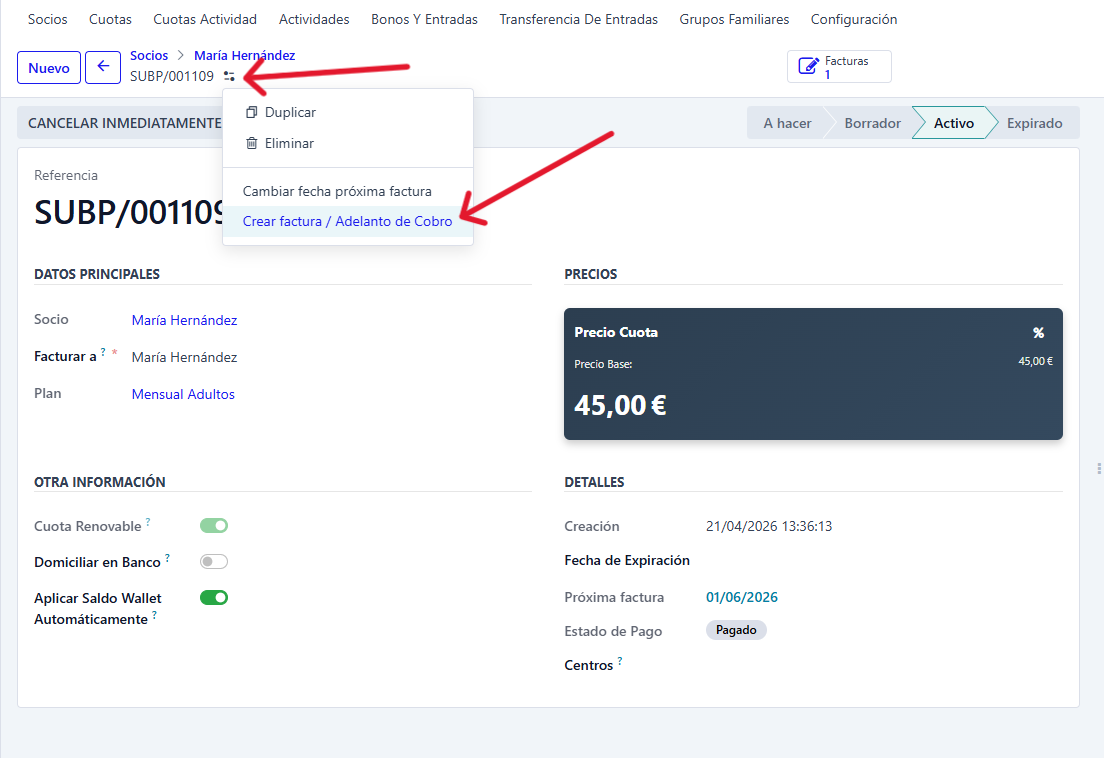Expand the Cuotas Actividad menu
The image size is (1104, 758).
pos(205,19)
